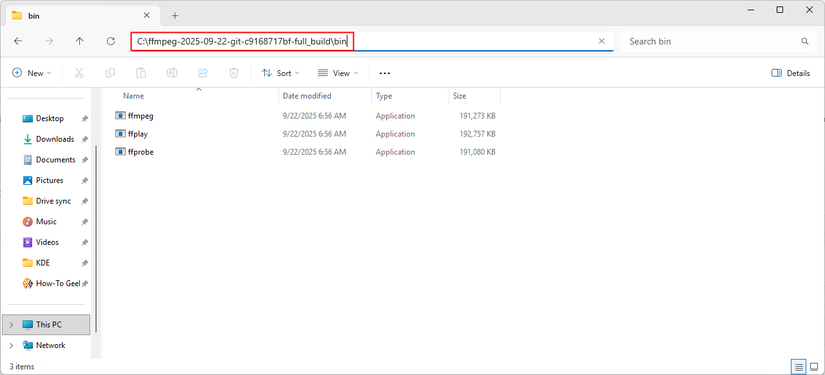Click the navigation pane scrollbar
The width and height of the screenshot is (825, 375).
click(x=96, y=238)
